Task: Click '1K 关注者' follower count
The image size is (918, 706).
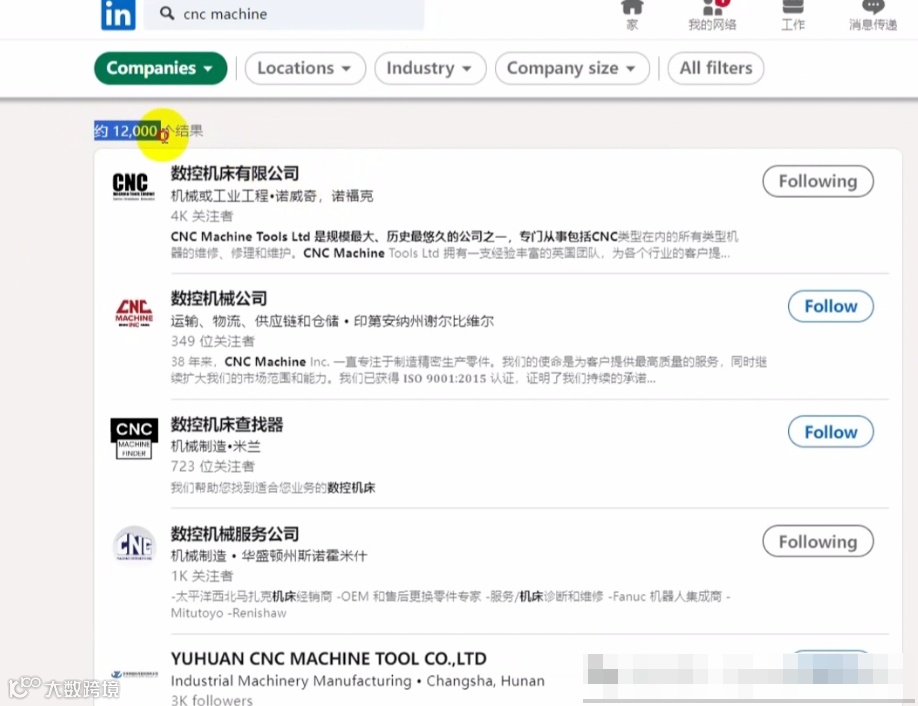Action: [202, 576]
